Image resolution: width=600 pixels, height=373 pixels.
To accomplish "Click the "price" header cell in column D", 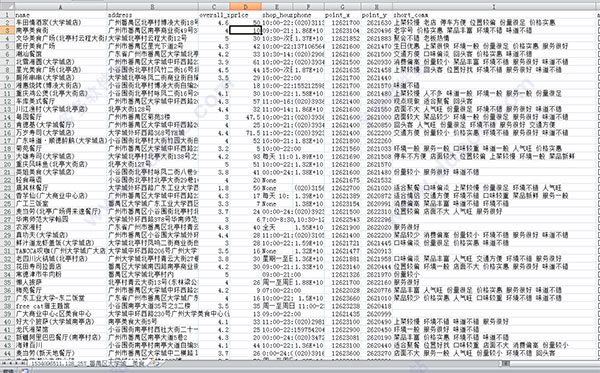I will click(x=246, y=15).
